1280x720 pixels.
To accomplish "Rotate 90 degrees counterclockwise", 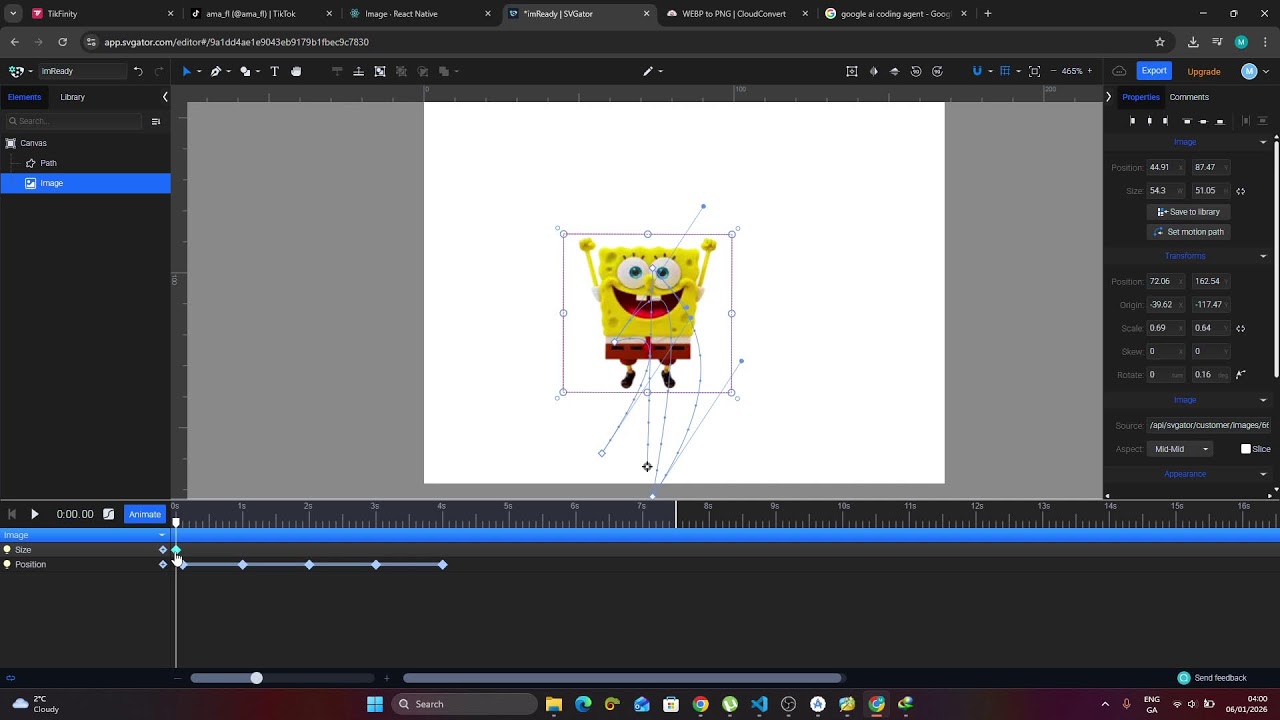I will (x=916, y=71).
